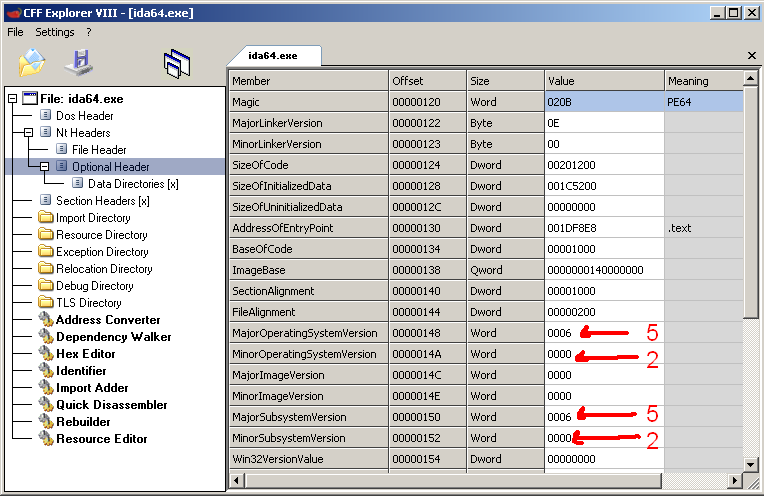Screen dimensions: 764x496
Task: Select the File Header page icon
Action: pyautogui.click(x=61, y=149)
